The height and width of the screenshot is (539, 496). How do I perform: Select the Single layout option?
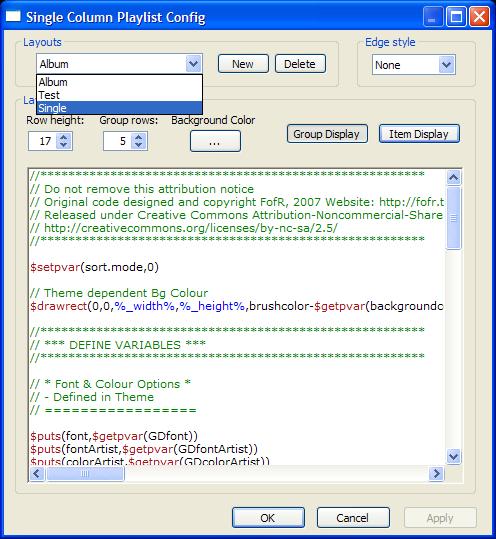click(119, 108)
